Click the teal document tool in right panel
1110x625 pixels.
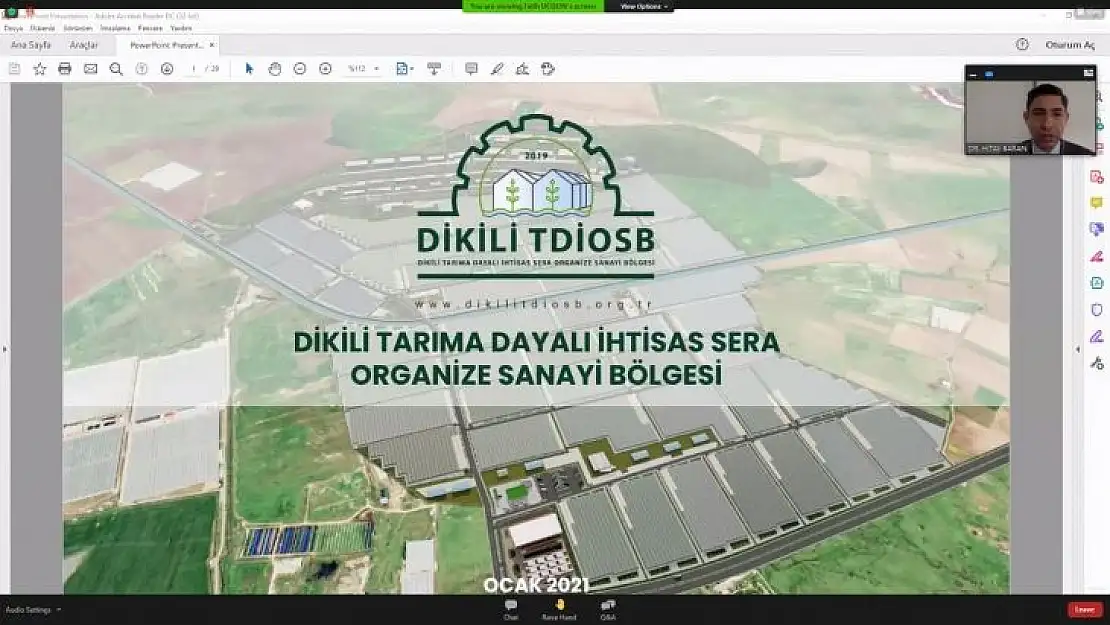tap(1097, 282)
